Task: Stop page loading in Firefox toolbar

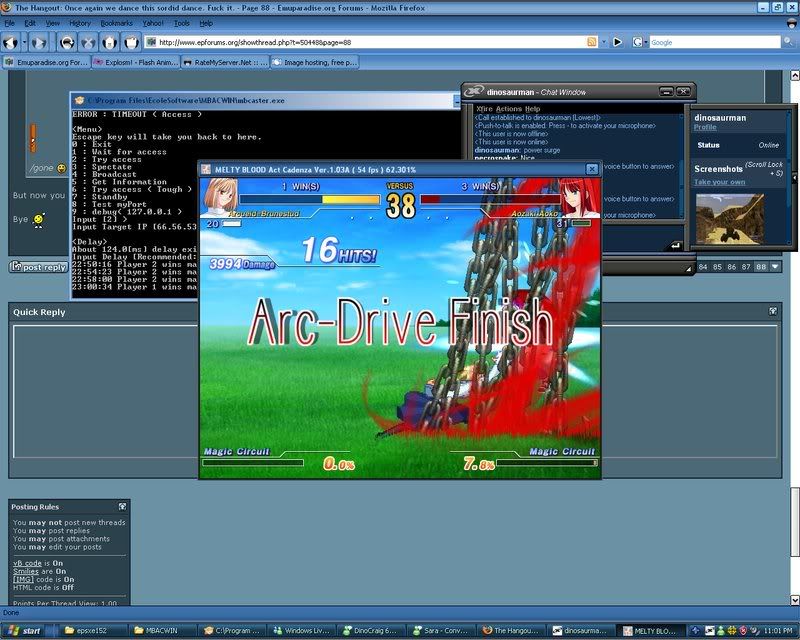Action: pyautogui.click(x=88, y=42)
